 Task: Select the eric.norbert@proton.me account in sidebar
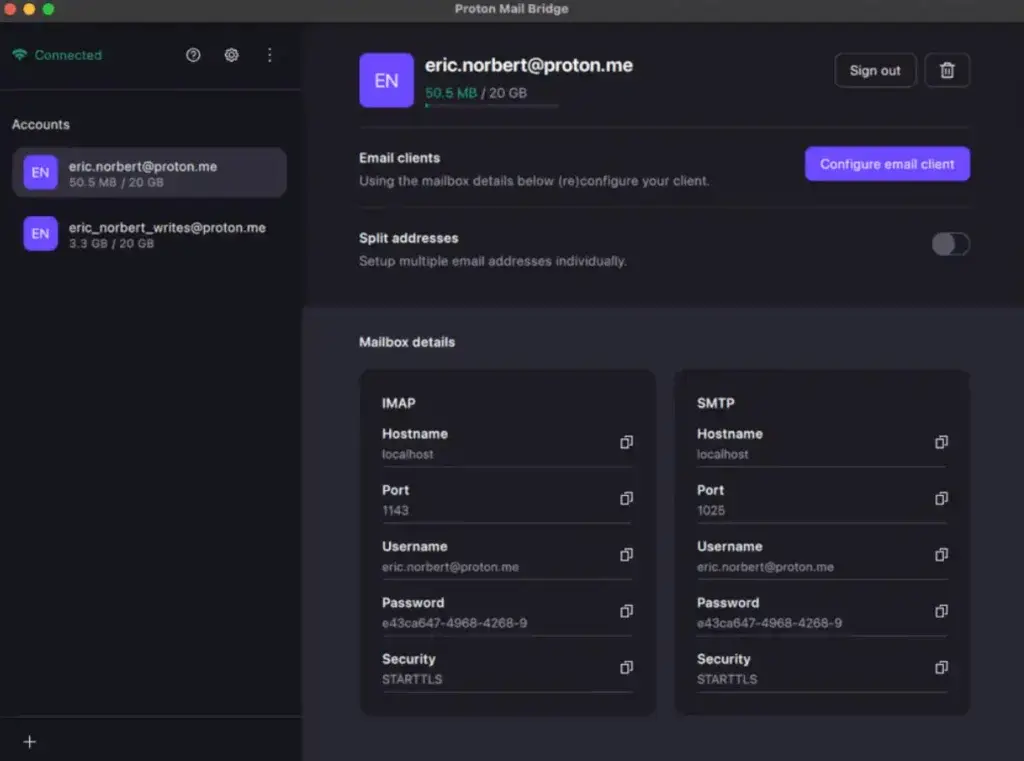[x=149, y=172]
